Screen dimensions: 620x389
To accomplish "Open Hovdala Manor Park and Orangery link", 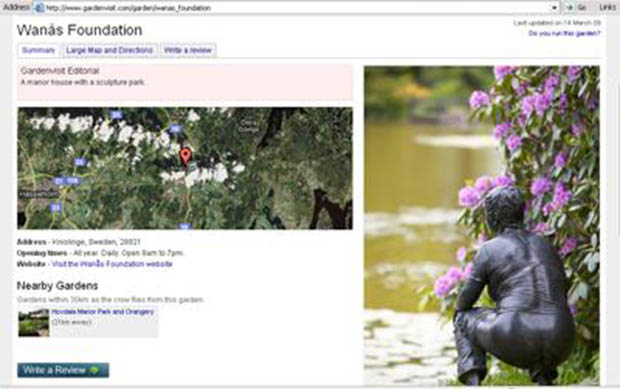I will tap(102, 312).
